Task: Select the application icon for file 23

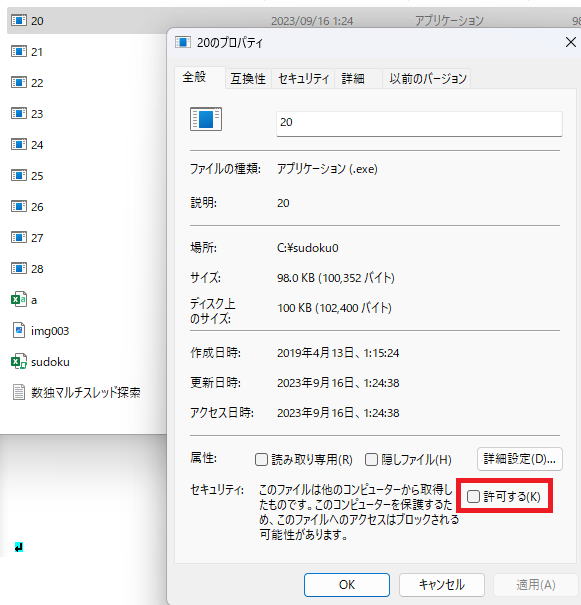Action: (19, 113)
